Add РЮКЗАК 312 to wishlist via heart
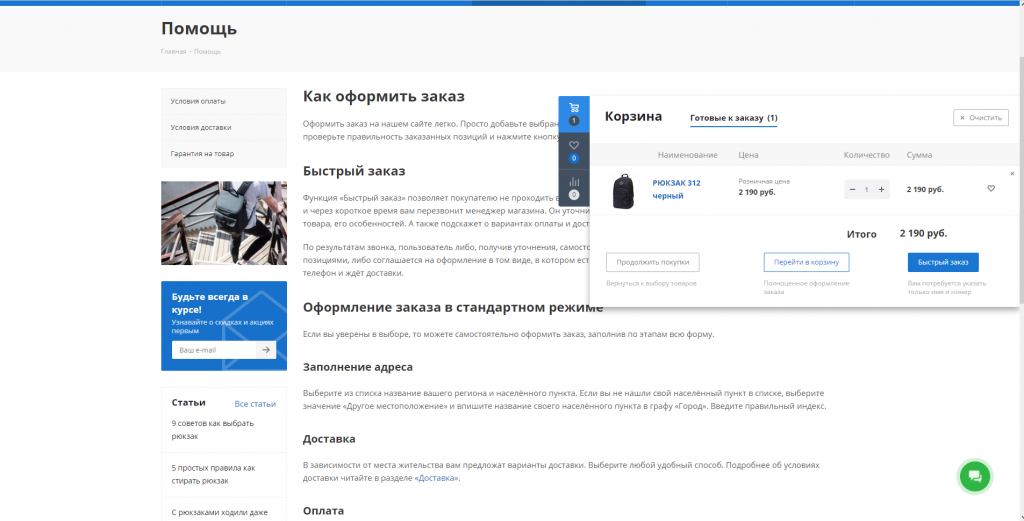The image size is (1024, 521). click(x=991, y=188)
